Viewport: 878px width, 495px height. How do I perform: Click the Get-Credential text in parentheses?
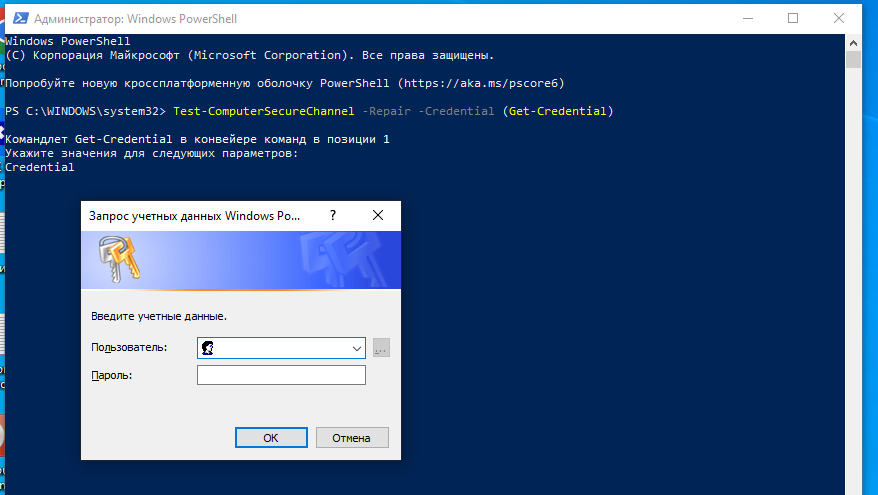click(557, 111)
